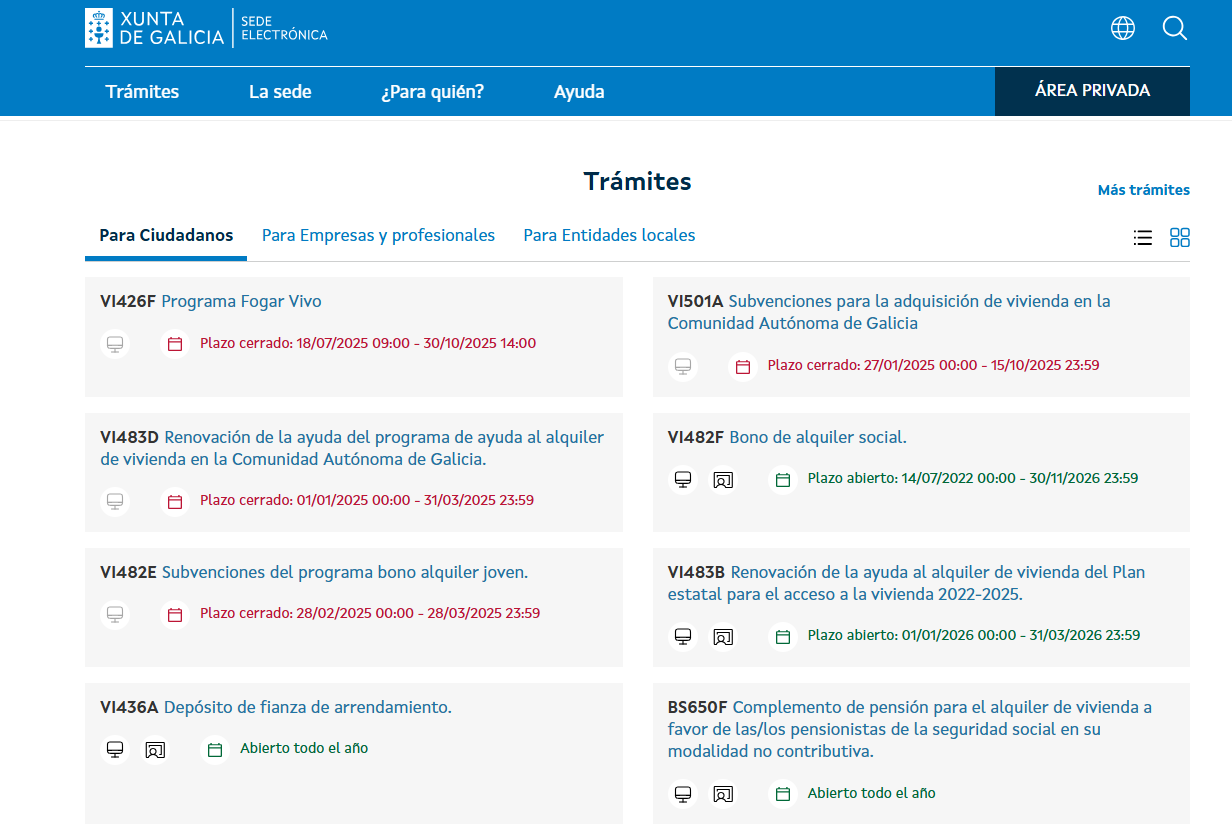Click the globe language icon in the header
This screenshot has width=1232, height=840.
click(x=1122, y=28)
